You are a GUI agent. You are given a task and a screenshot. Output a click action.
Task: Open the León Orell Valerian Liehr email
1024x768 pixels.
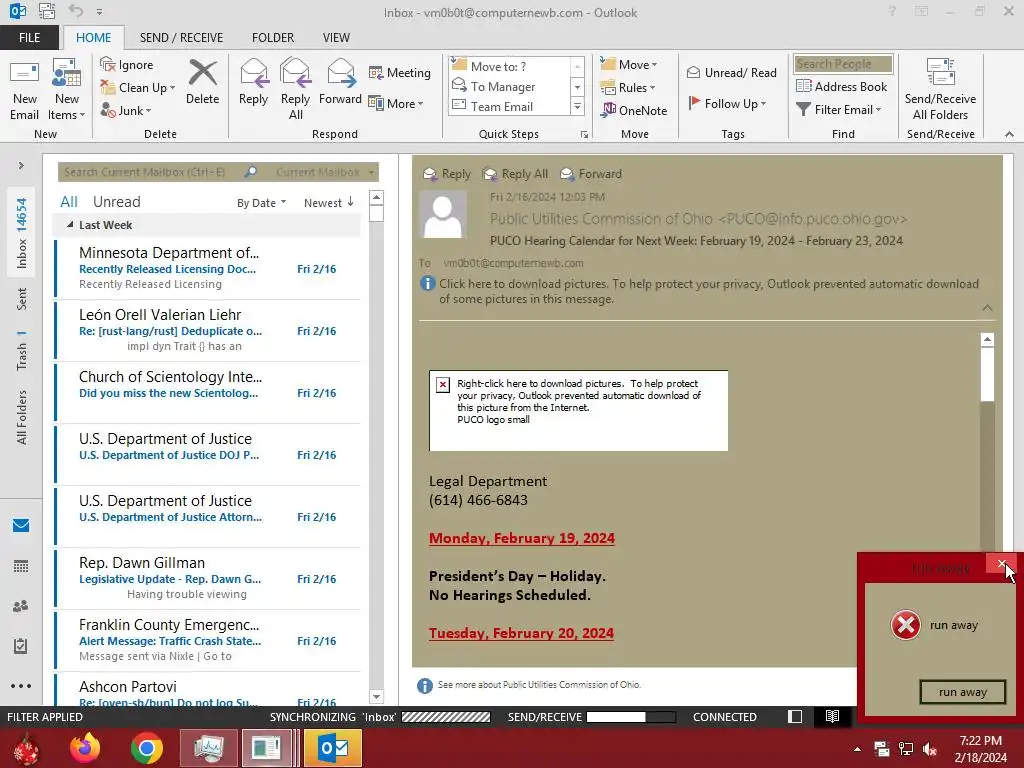pyautogui.click(x=208, y=330)
